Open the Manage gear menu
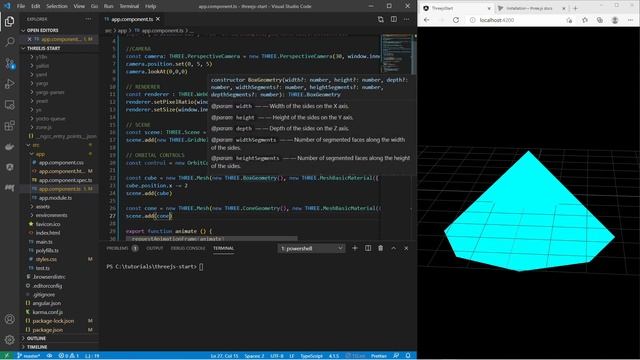The image size is (640, 360). click(x=9, y=339)
